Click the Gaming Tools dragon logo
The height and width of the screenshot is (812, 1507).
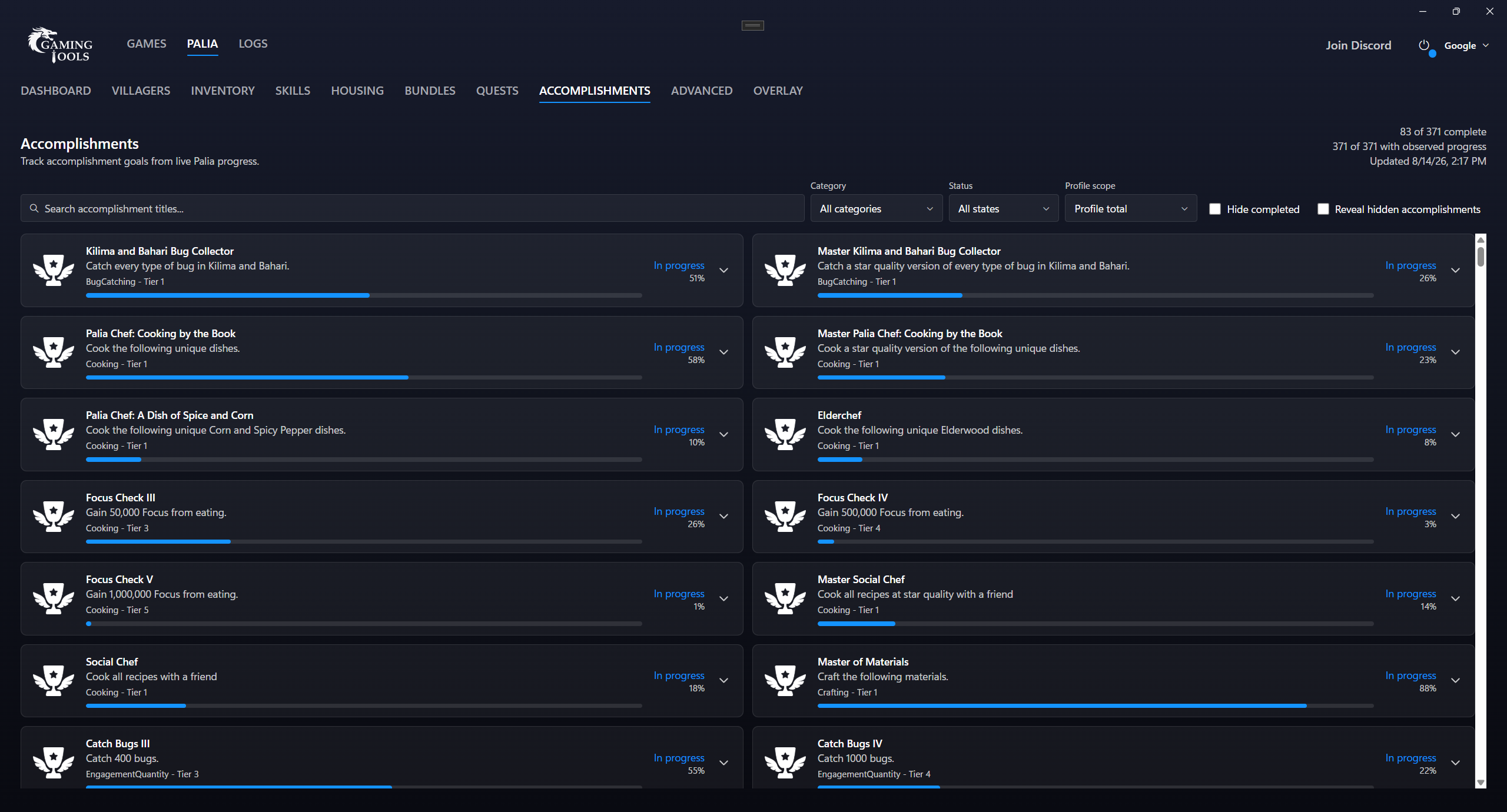coord(60,45)
